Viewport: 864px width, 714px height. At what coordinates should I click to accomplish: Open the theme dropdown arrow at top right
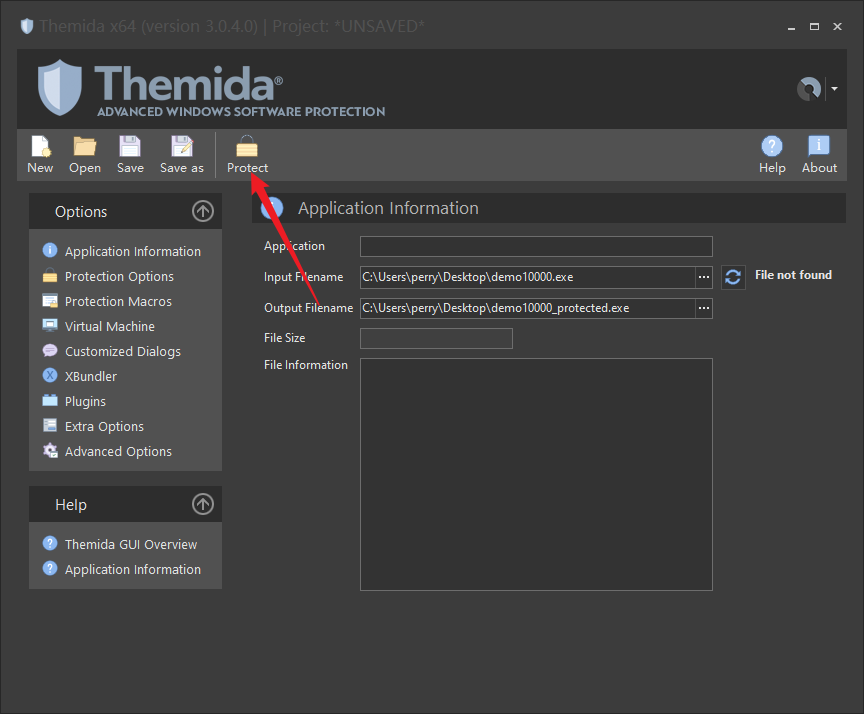(835, 89)
